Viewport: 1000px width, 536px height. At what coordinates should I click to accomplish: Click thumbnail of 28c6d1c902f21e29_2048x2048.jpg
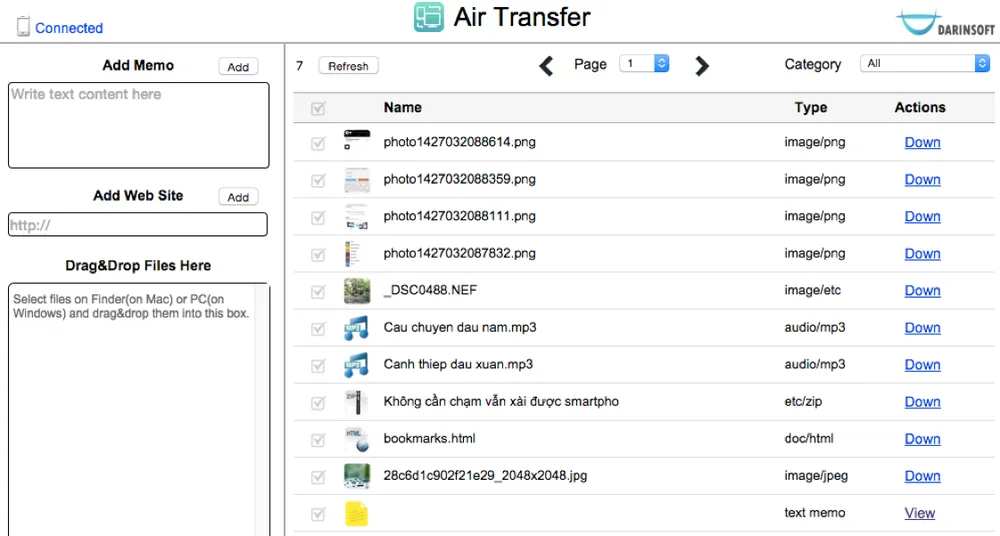pyautogui.click(x=357, y=476)
